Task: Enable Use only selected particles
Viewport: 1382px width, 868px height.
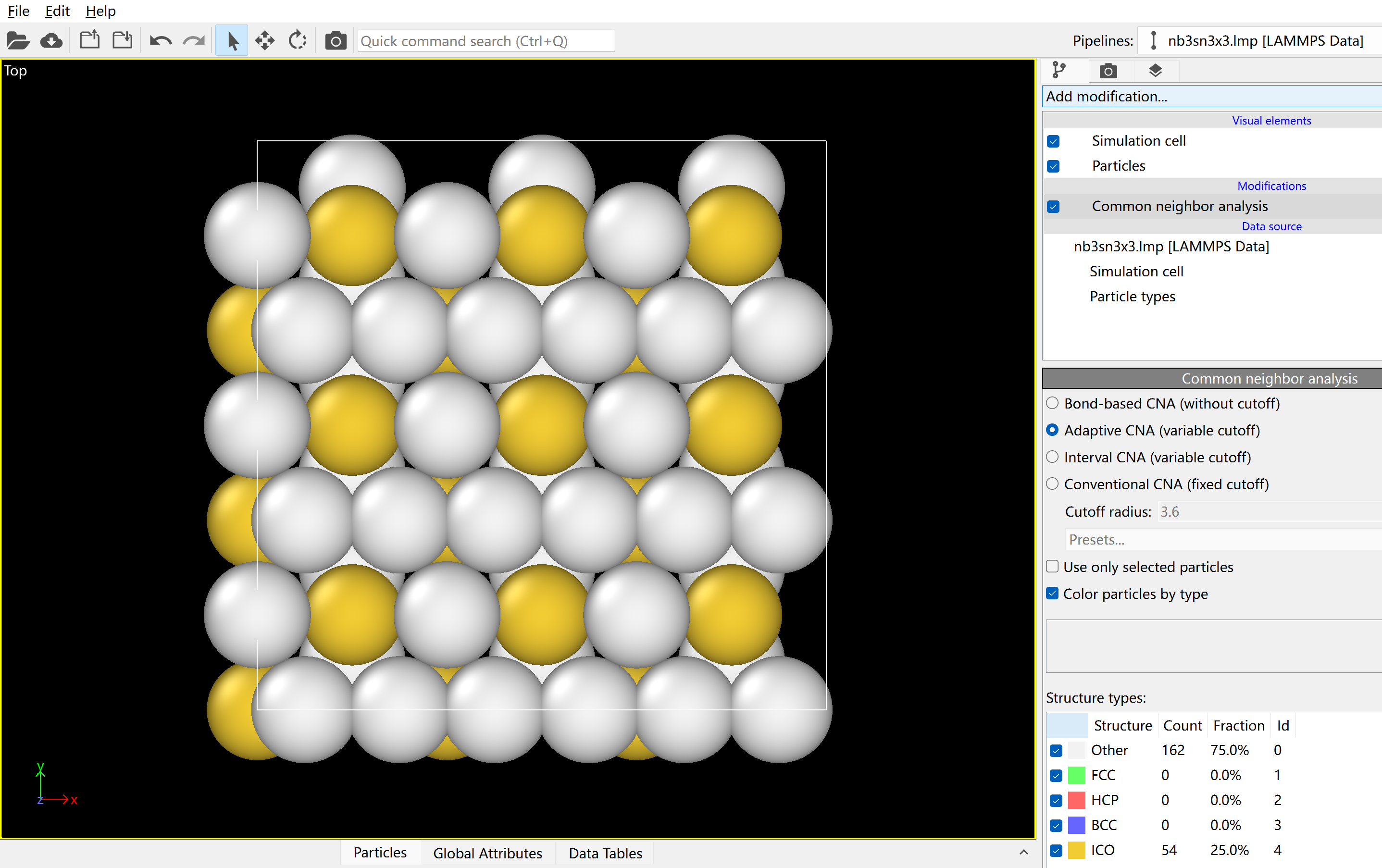Action: coord(1052,567)
